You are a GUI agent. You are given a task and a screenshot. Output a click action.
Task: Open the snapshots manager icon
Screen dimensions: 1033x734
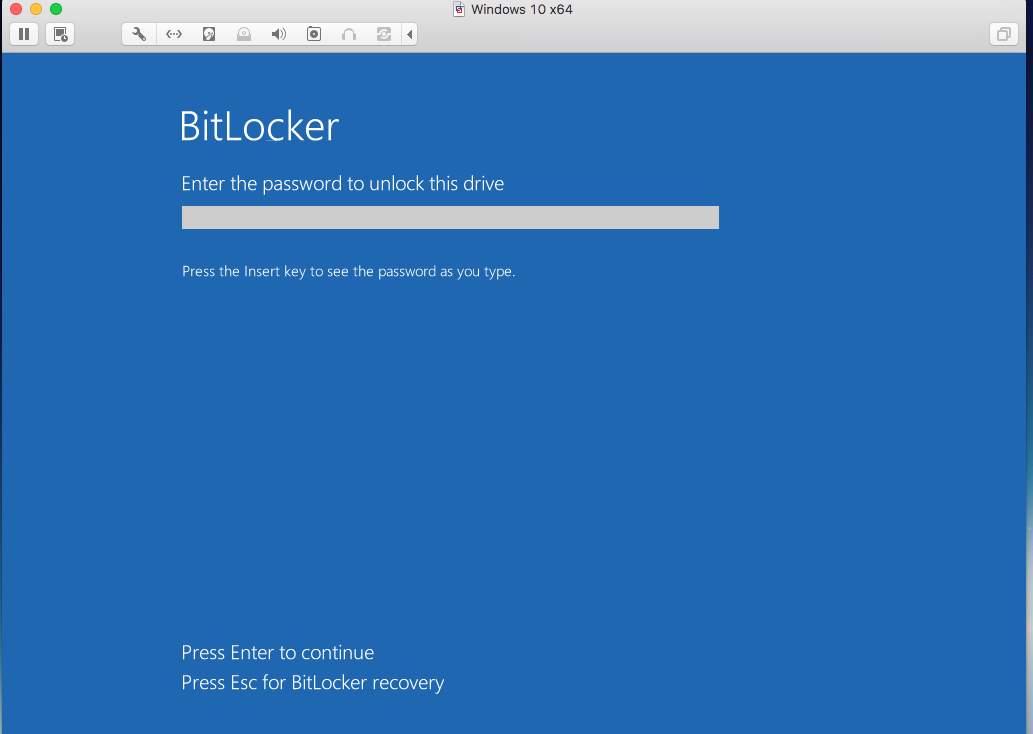(x=60, y=34)
